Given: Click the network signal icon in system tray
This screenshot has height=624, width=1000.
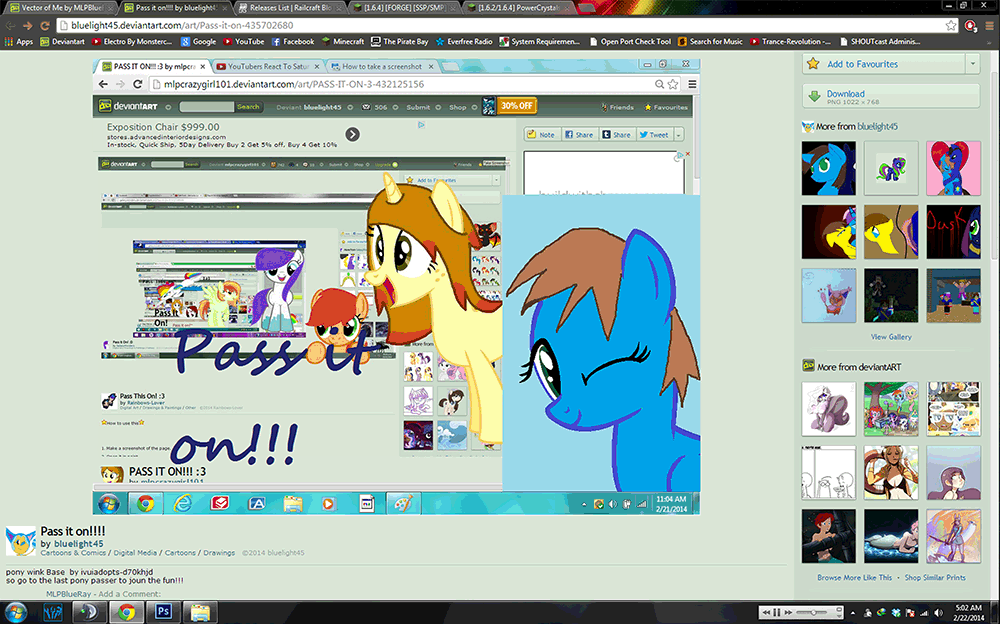Looking at the screenshot, I should (924, 613).
